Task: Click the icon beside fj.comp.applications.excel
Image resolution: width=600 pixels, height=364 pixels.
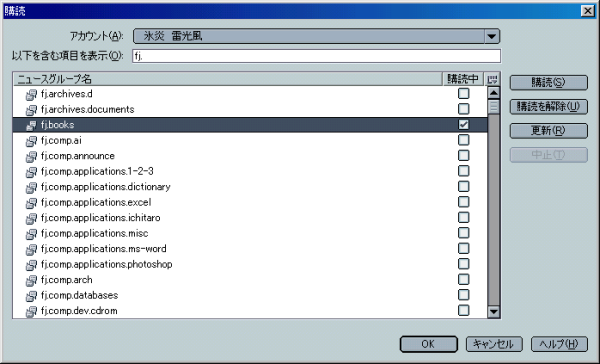Action: 31,203
